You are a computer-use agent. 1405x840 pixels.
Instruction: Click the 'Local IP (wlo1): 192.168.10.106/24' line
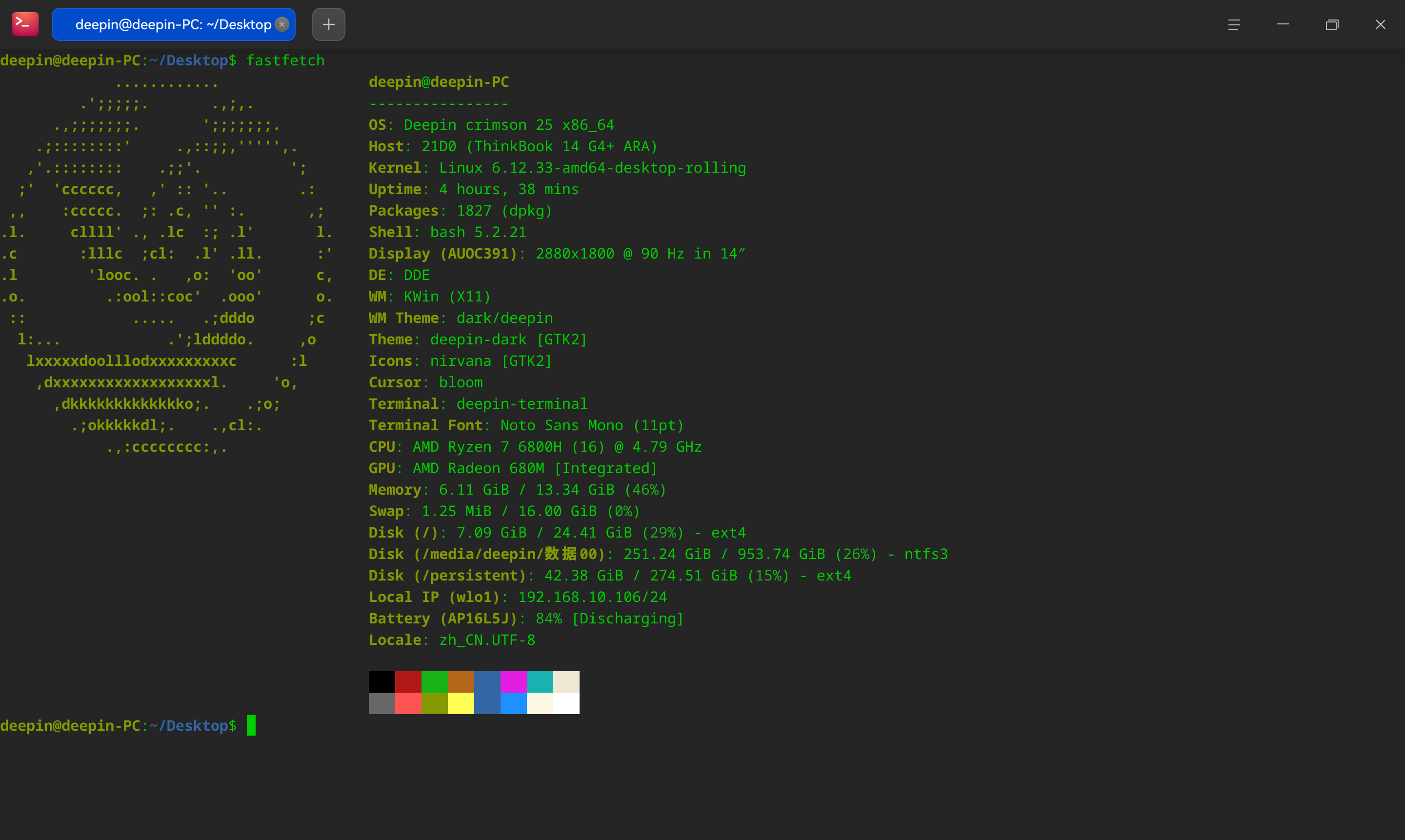pyautogui.click(x=518, y=598)
